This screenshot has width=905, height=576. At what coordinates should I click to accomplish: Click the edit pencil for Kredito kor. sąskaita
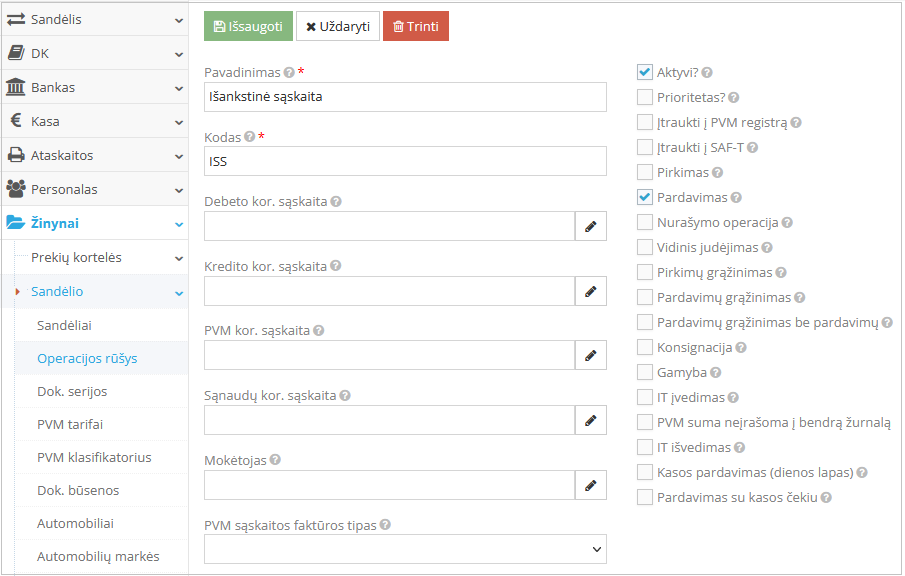pyautogui.click(x=590, y=292)
